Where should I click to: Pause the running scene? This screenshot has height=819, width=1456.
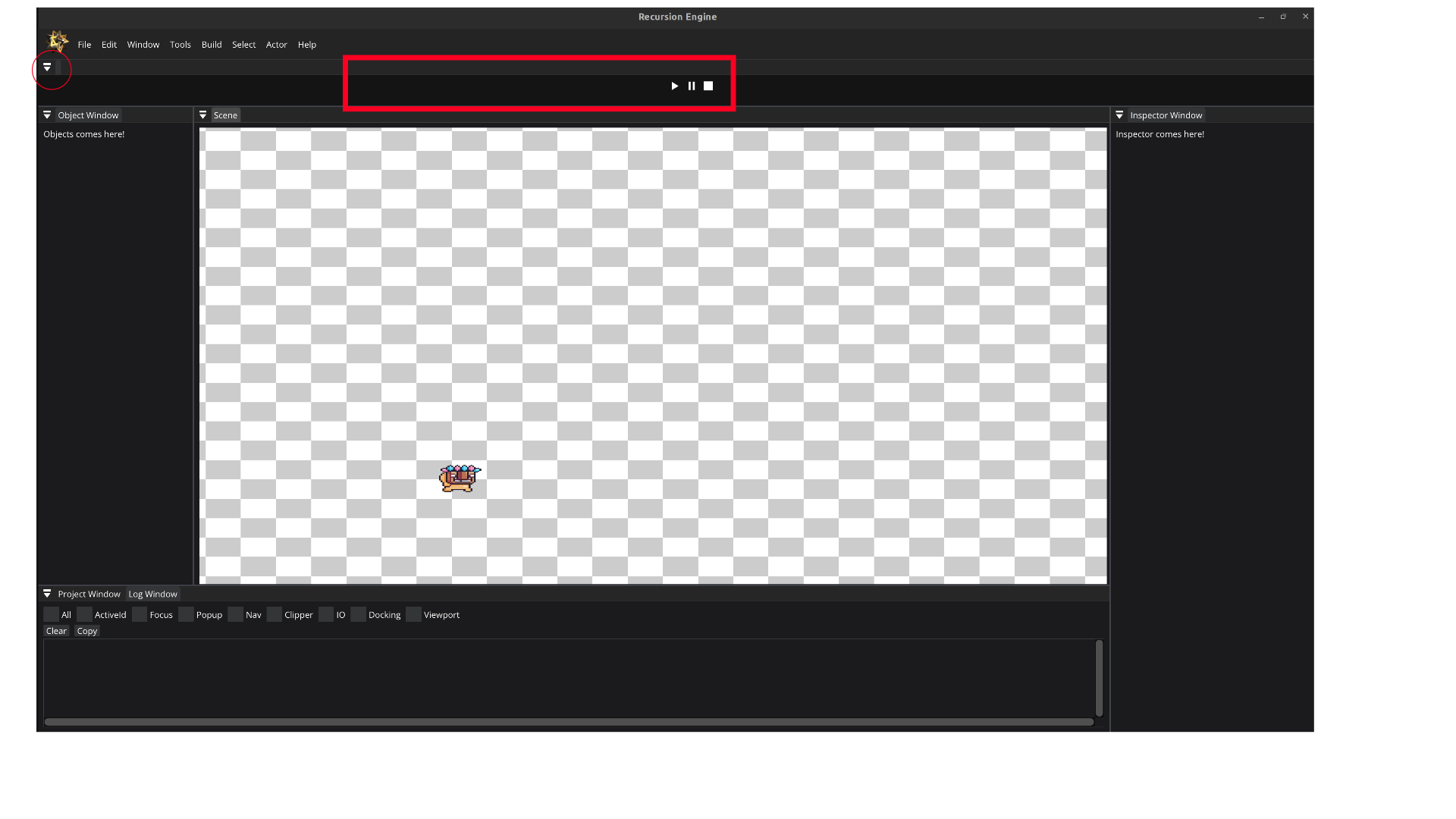coord(691,86)
